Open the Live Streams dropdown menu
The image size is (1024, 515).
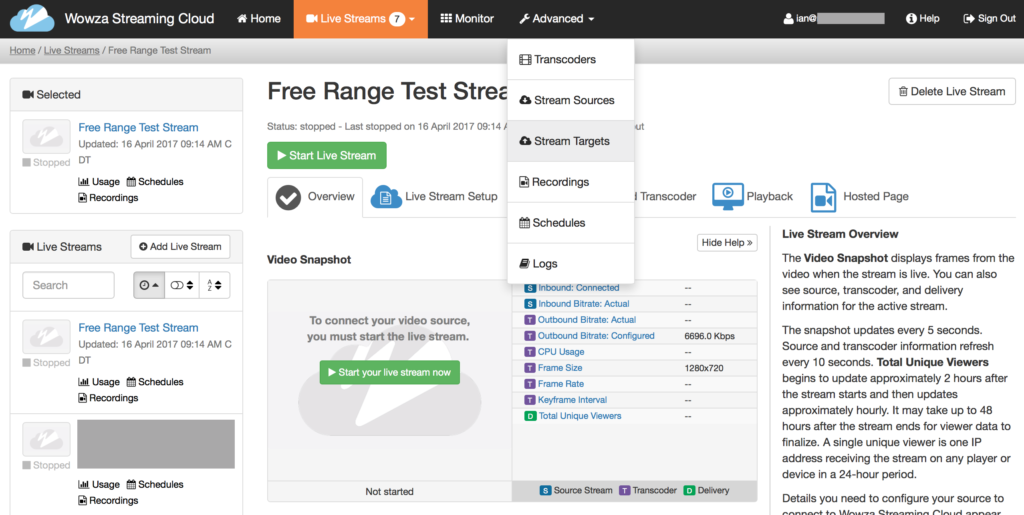(360, 19)
